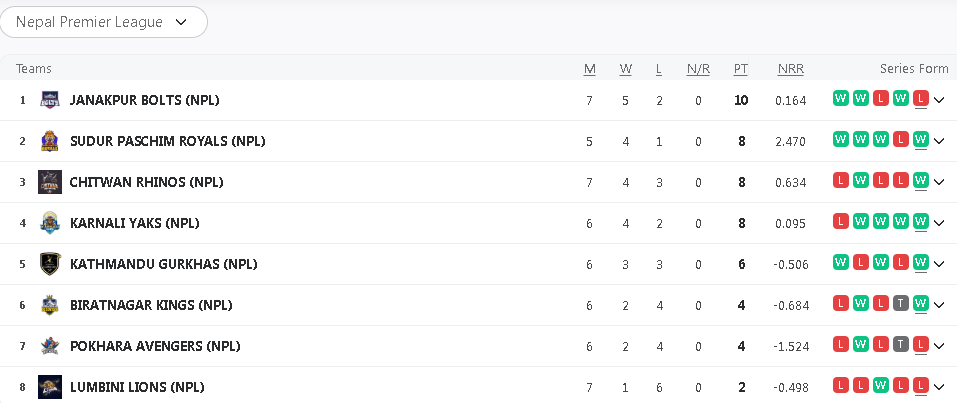This screenshot has height=403, width=957.
Task: Click the M column header
Action: [590, 69]
